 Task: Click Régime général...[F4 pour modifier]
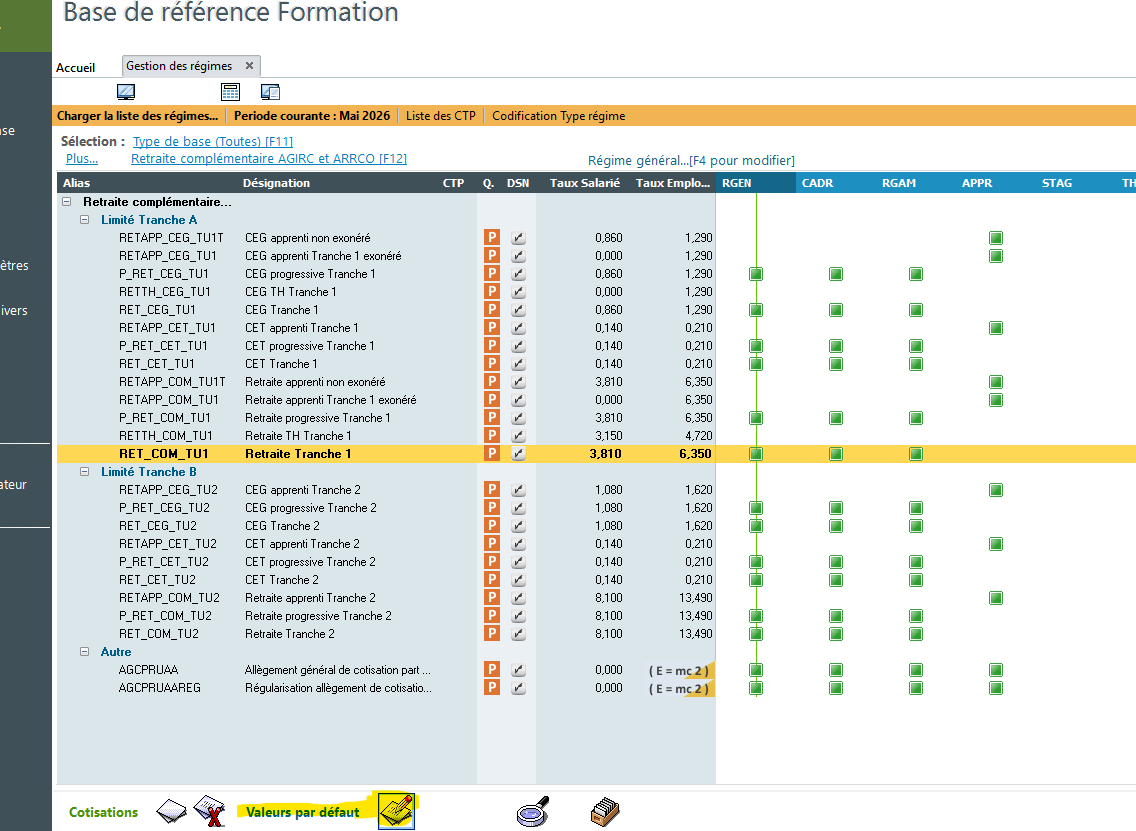[x=691, y=161]
